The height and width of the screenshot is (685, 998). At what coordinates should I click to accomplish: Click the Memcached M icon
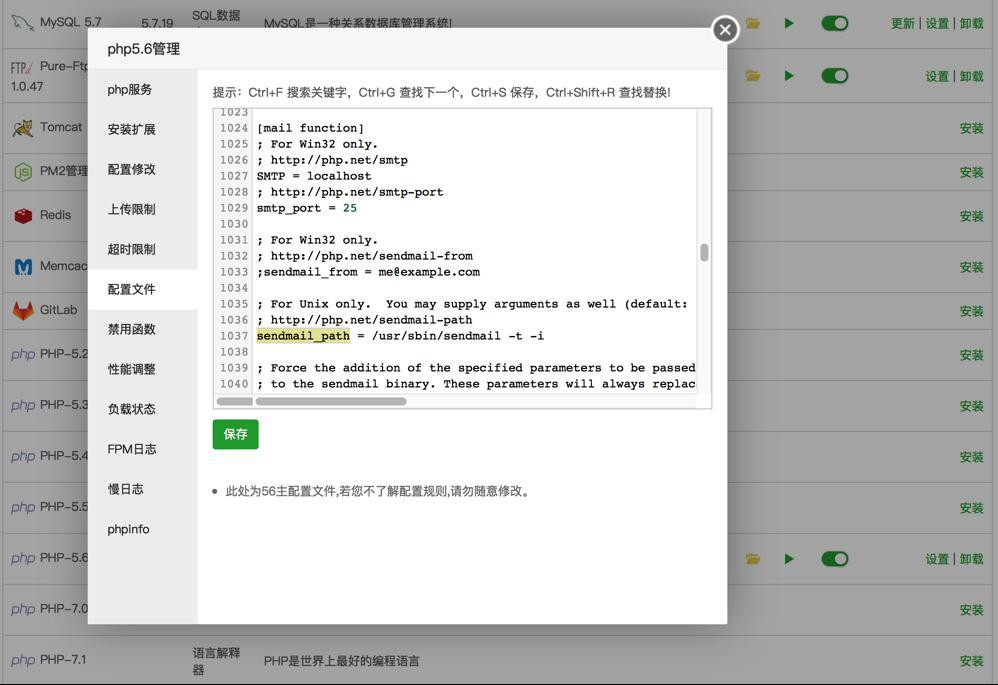23,267
